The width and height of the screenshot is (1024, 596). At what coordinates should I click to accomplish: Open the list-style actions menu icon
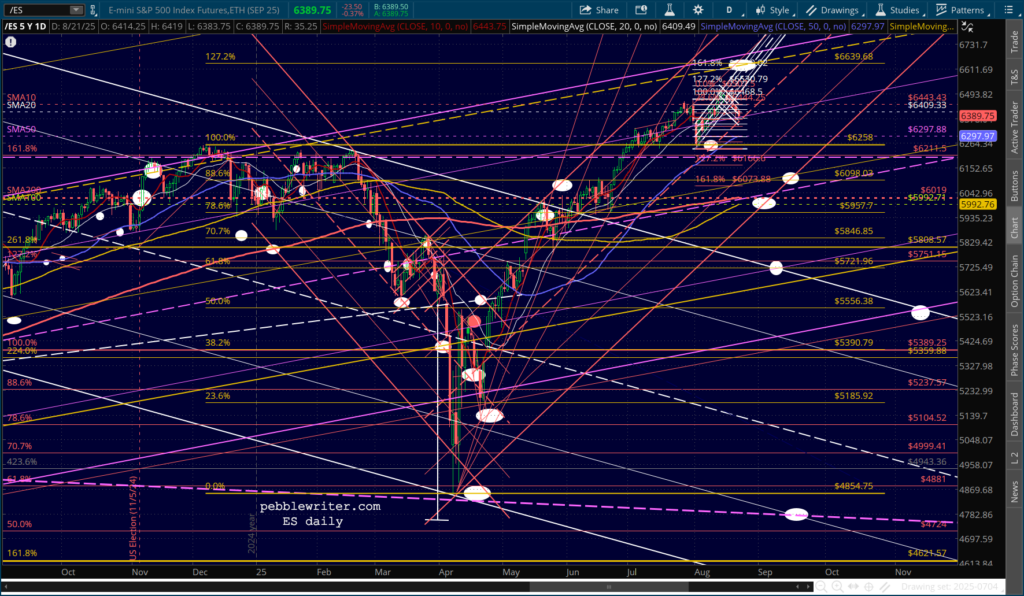pos(1008,10)
